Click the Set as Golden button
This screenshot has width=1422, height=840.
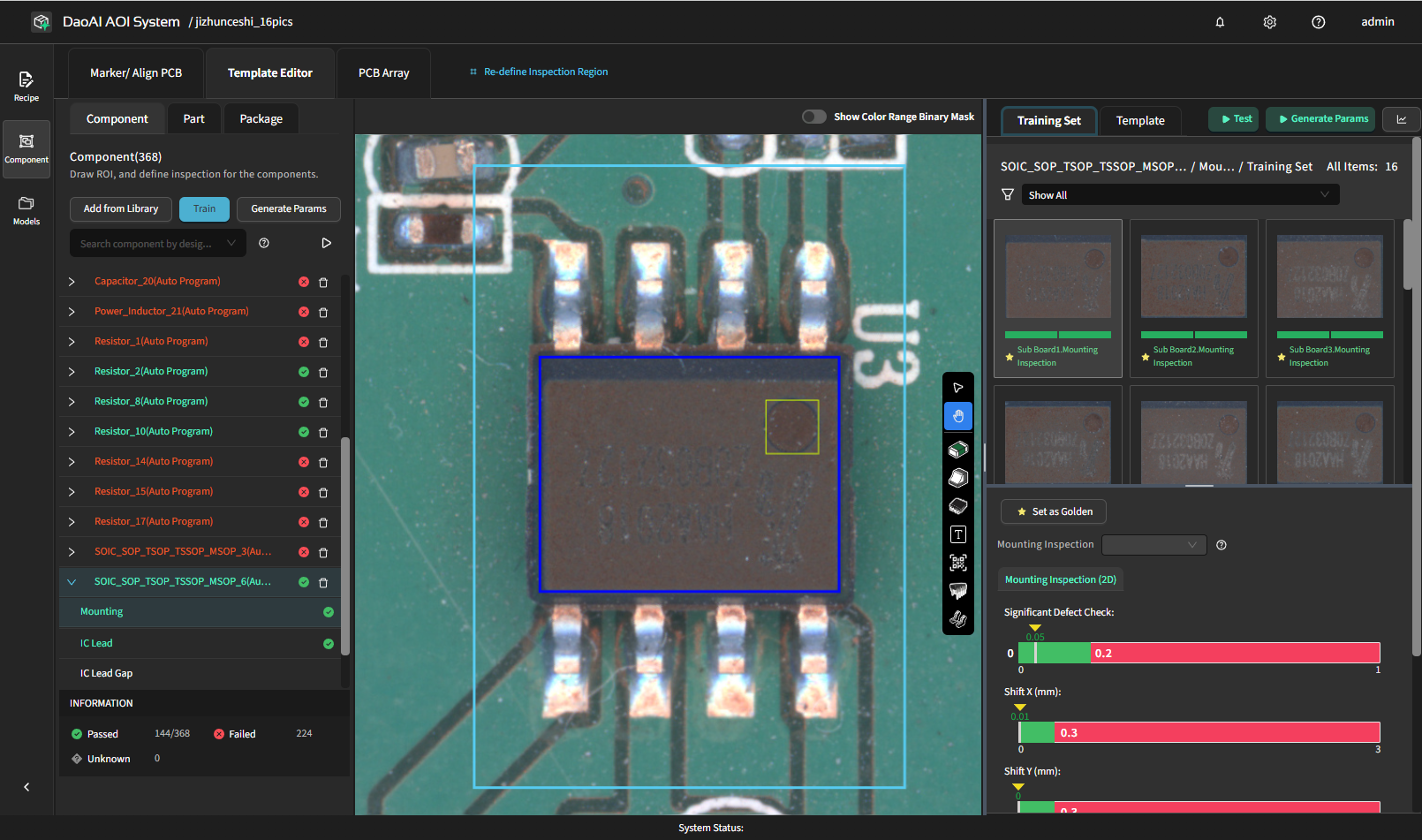[1053, 511]
